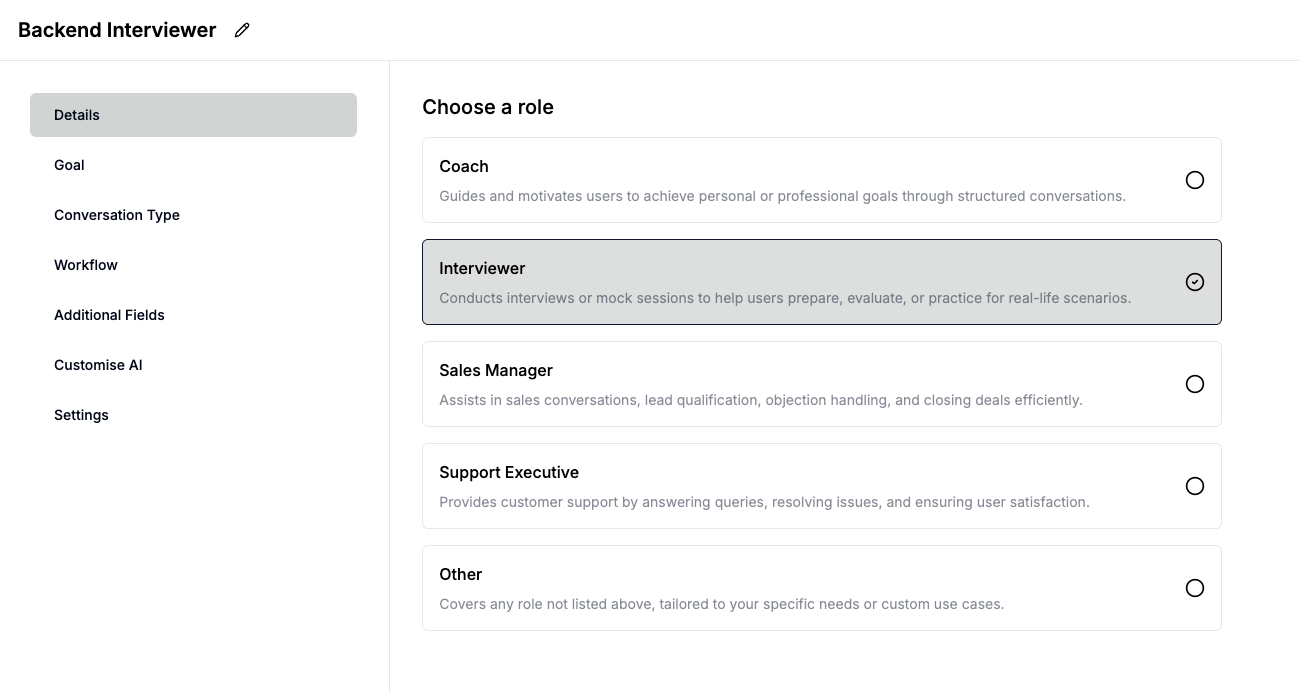Viewport: 1299px width, 693px height.
Task: Open the Customise AI section
Action: pos(98,365)
